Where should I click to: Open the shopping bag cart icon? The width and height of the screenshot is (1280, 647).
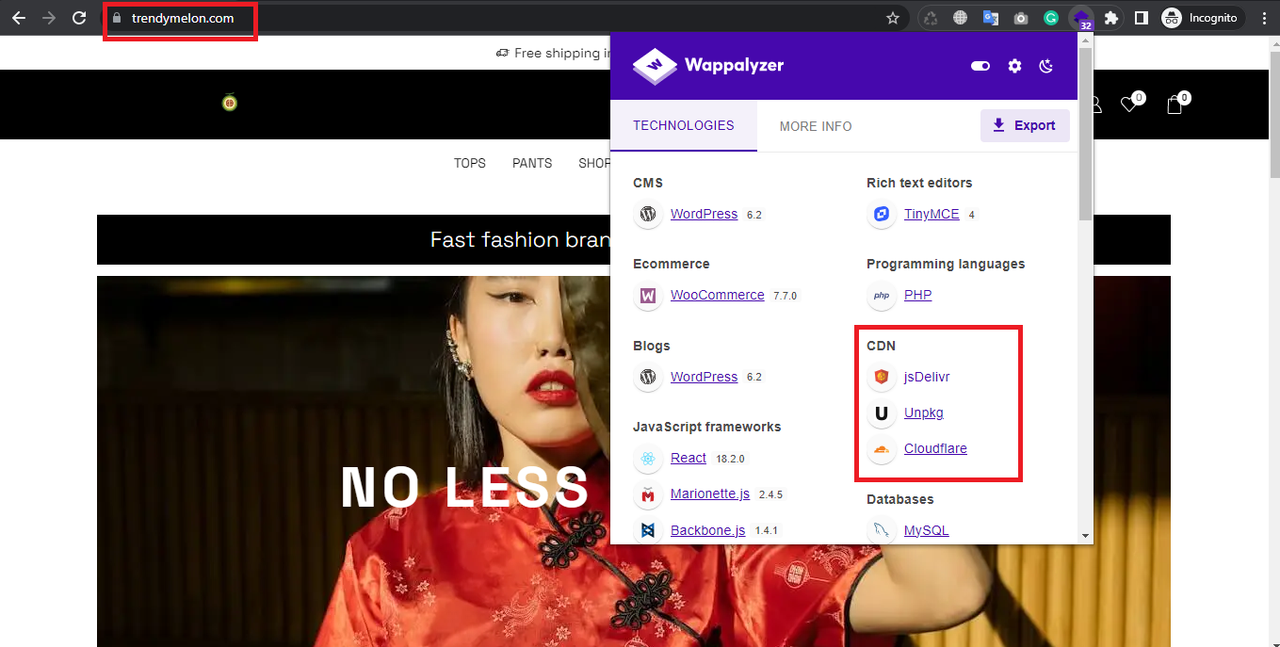click(1177, 103)
